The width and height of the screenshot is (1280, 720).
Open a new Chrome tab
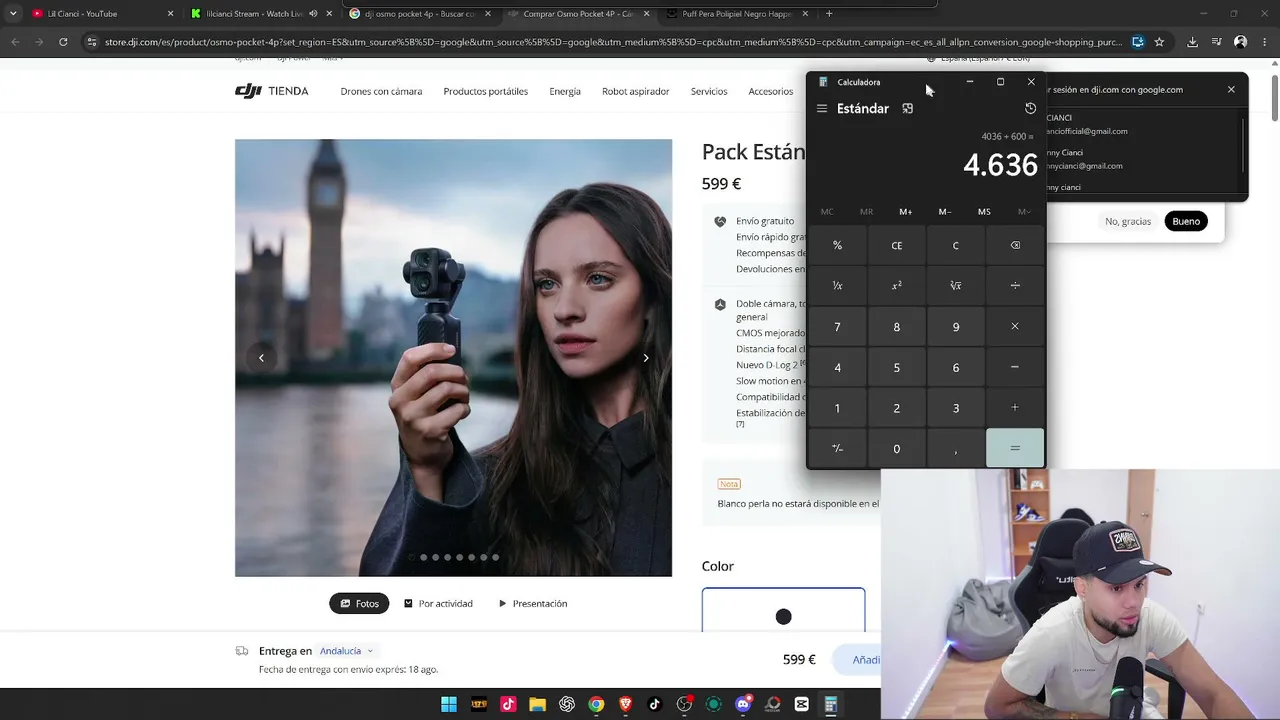pos(829,14)
